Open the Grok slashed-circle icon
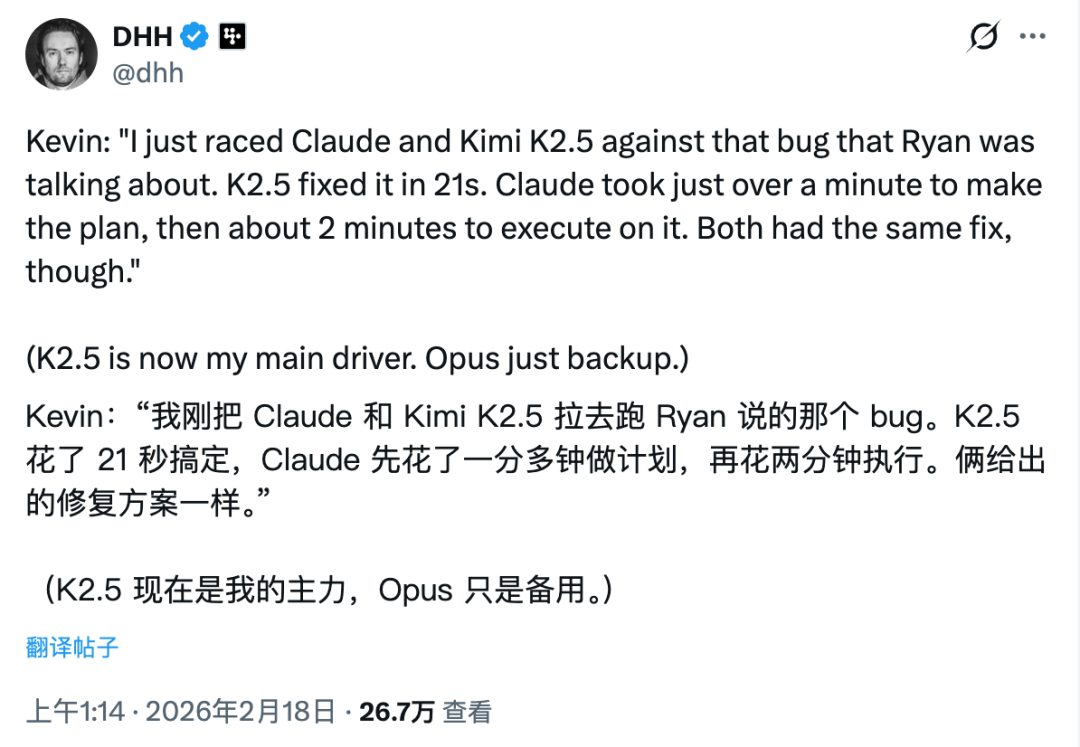Screen dimensions: 1080x747 pos(983,37)
